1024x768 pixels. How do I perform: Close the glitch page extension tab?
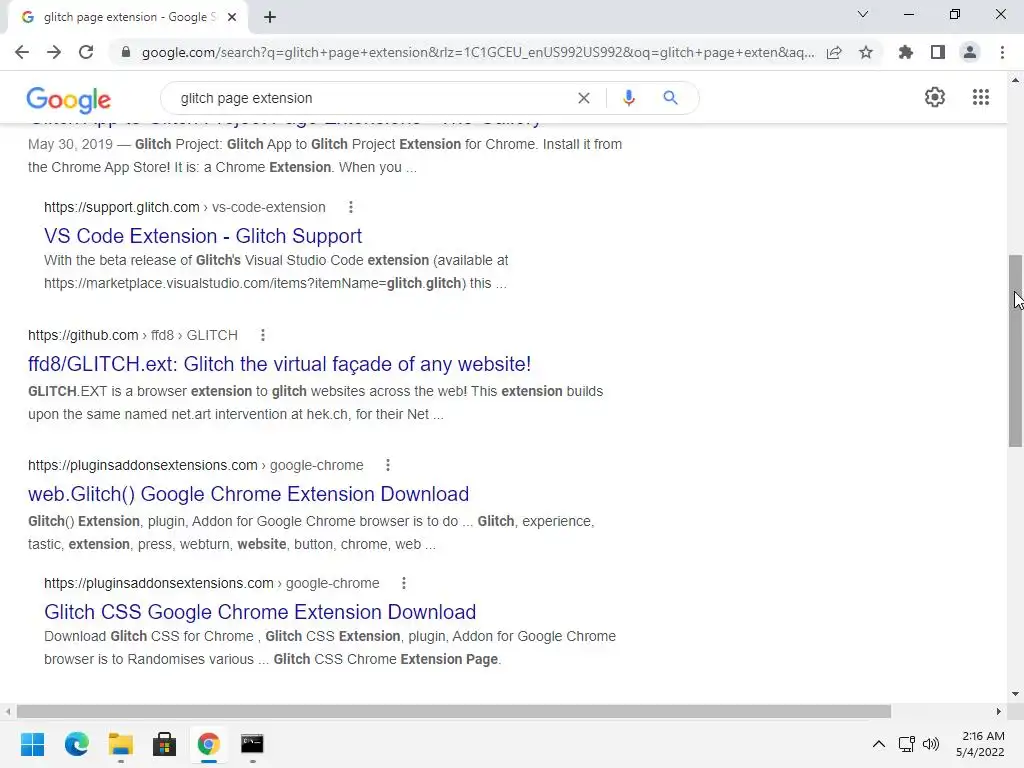pos(232,17)
